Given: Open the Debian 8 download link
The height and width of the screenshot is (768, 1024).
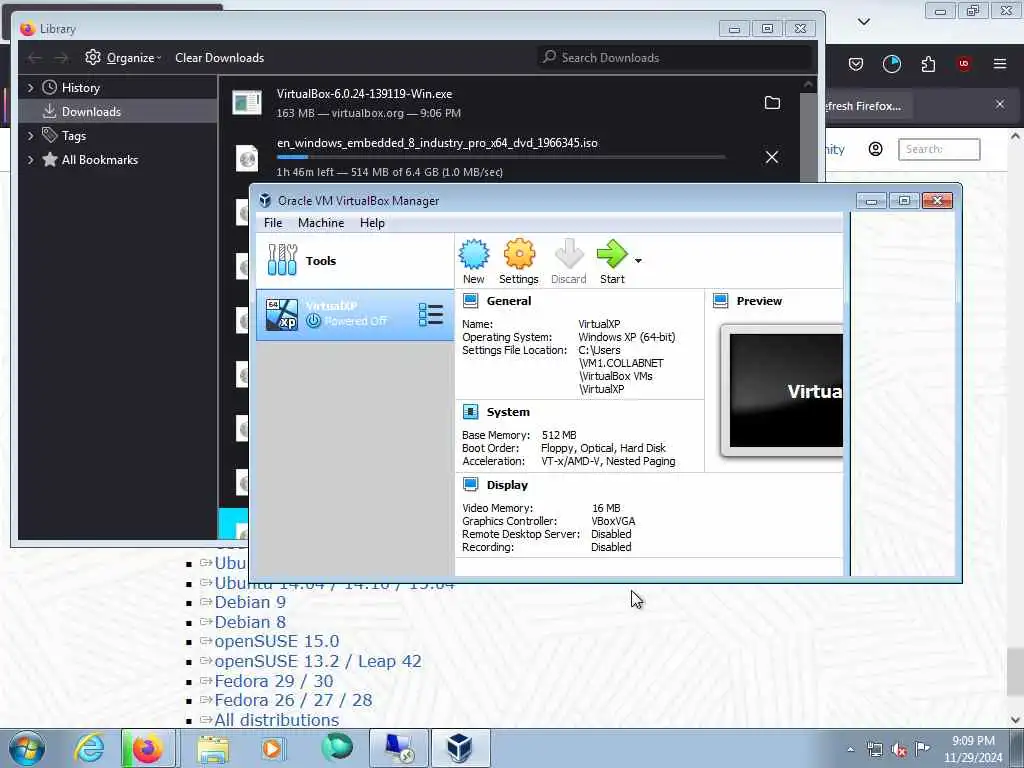Looking at the screenshot, I should click(x=250, y=622).
